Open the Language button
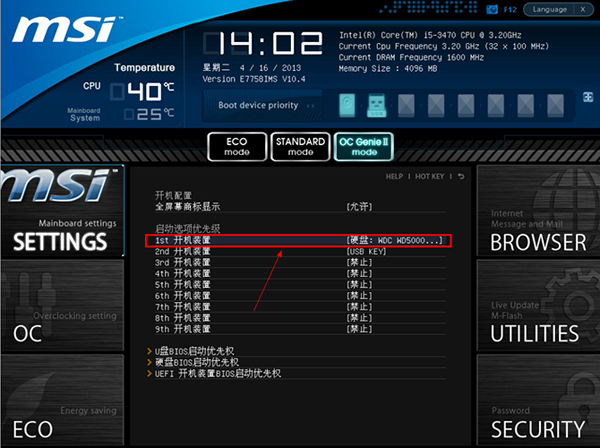The image size is (600, 448). [x=549, y=10]
